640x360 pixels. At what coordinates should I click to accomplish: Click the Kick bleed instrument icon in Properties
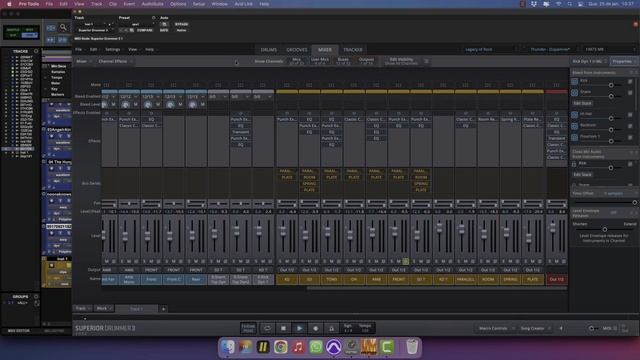point(574,81)
